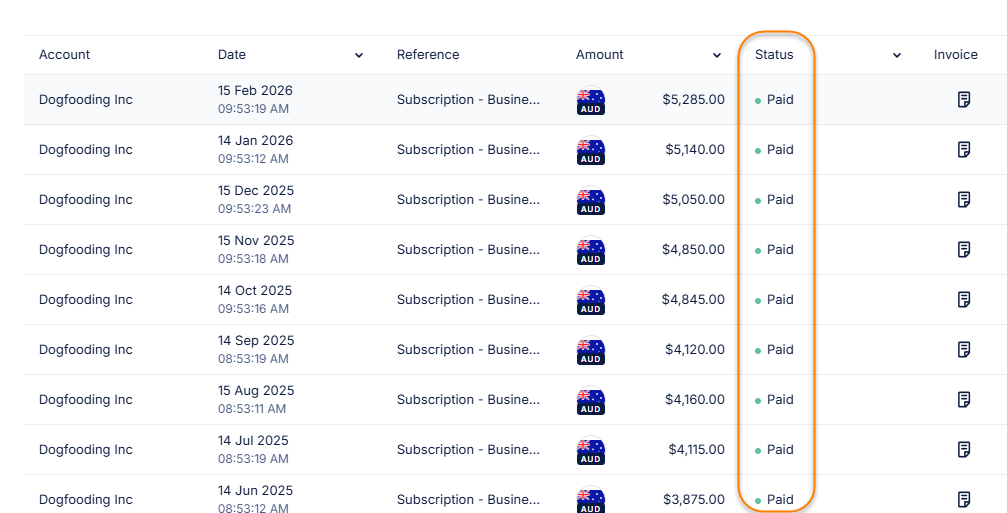Click the $4,850.00 amount cell

click(x=693, y=250)
